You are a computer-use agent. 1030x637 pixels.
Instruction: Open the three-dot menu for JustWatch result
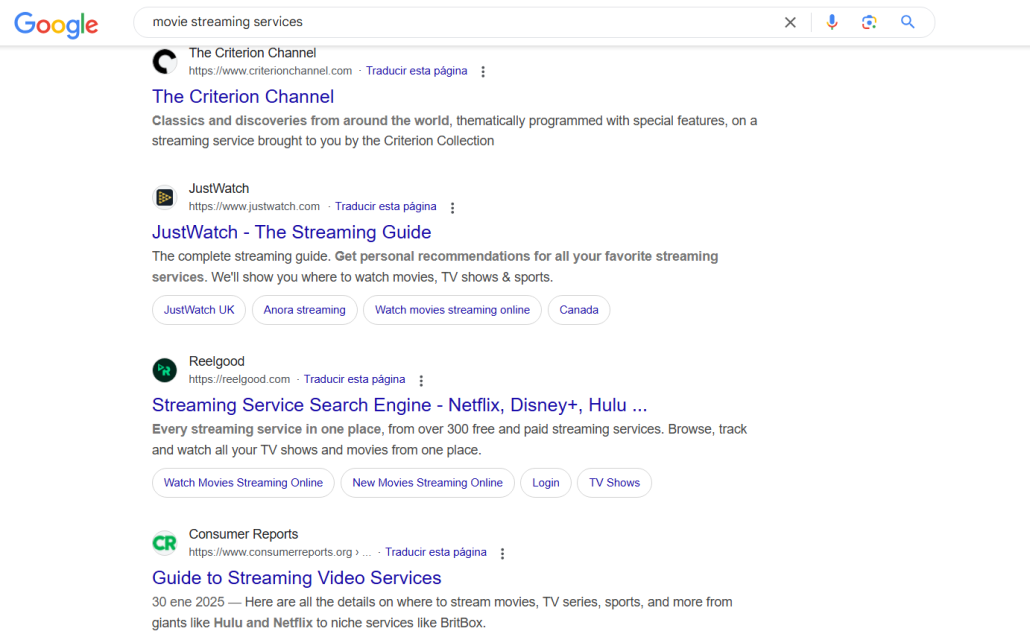(452, 208)
